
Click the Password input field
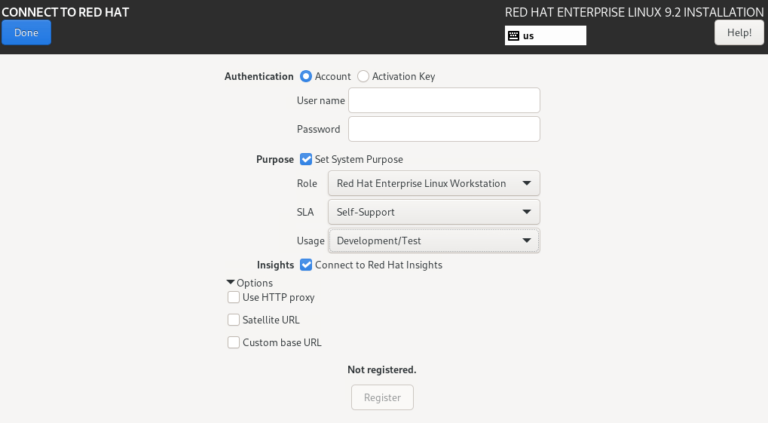[x=444, y=129]
